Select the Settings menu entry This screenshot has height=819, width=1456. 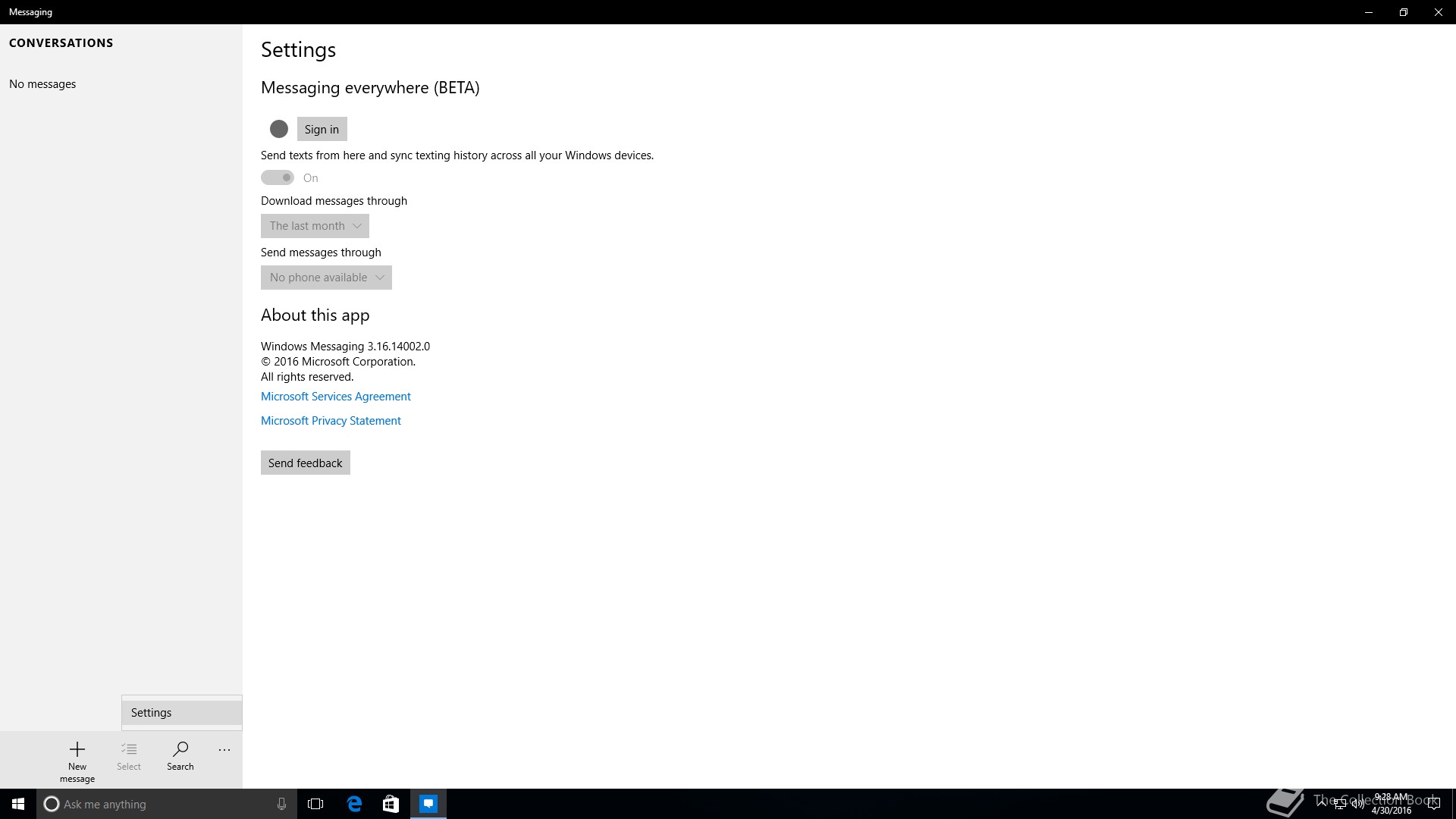[182, 713]
